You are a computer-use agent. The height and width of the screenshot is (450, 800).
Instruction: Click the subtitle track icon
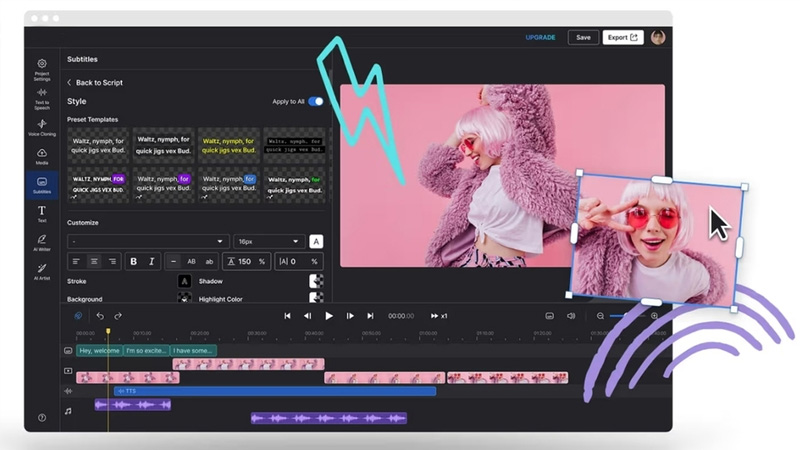(x=68, y=351)
